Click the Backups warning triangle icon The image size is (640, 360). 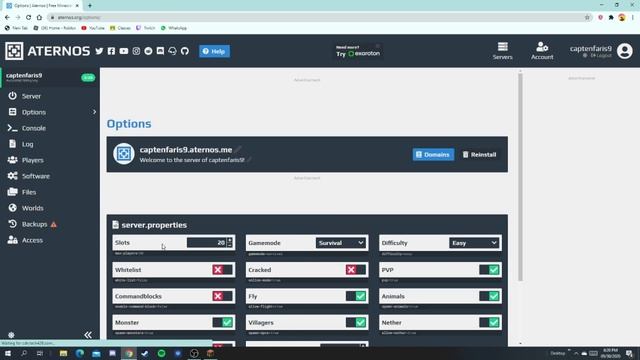coord(53,224)
